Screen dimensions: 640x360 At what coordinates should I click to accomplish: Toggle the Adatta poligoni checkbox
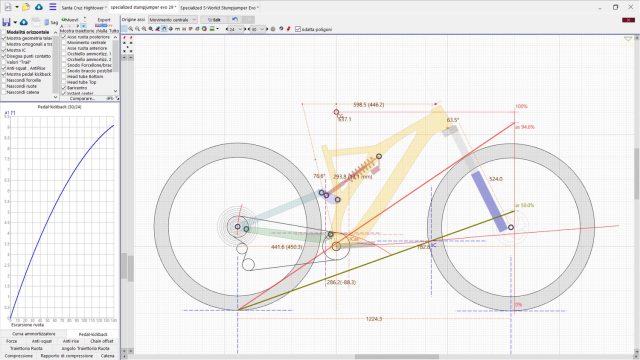(x=298, y=29)
